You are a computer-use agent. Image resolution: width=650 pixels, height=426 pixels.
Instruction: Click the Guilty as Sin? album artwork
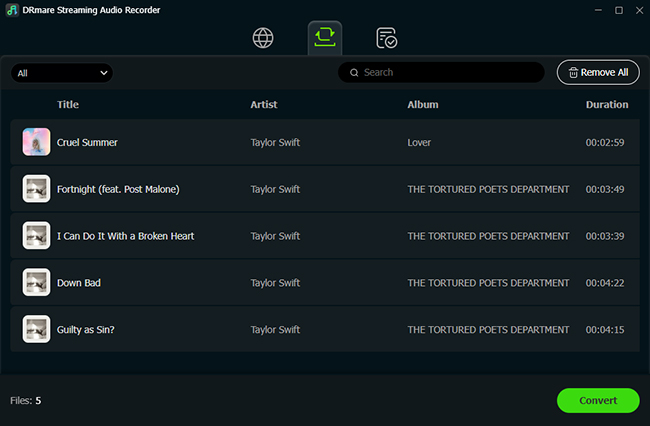[x=36, y=329]
